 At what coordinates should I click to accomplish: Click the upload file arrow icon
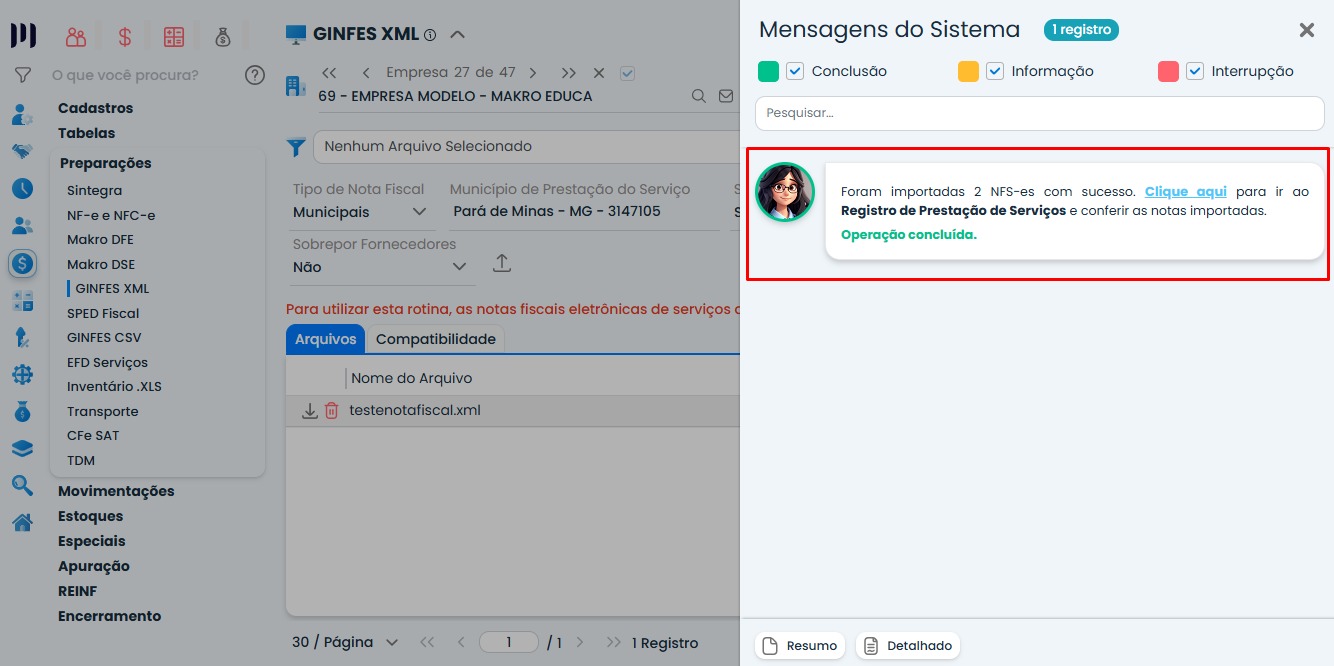[x=502, y=263]
